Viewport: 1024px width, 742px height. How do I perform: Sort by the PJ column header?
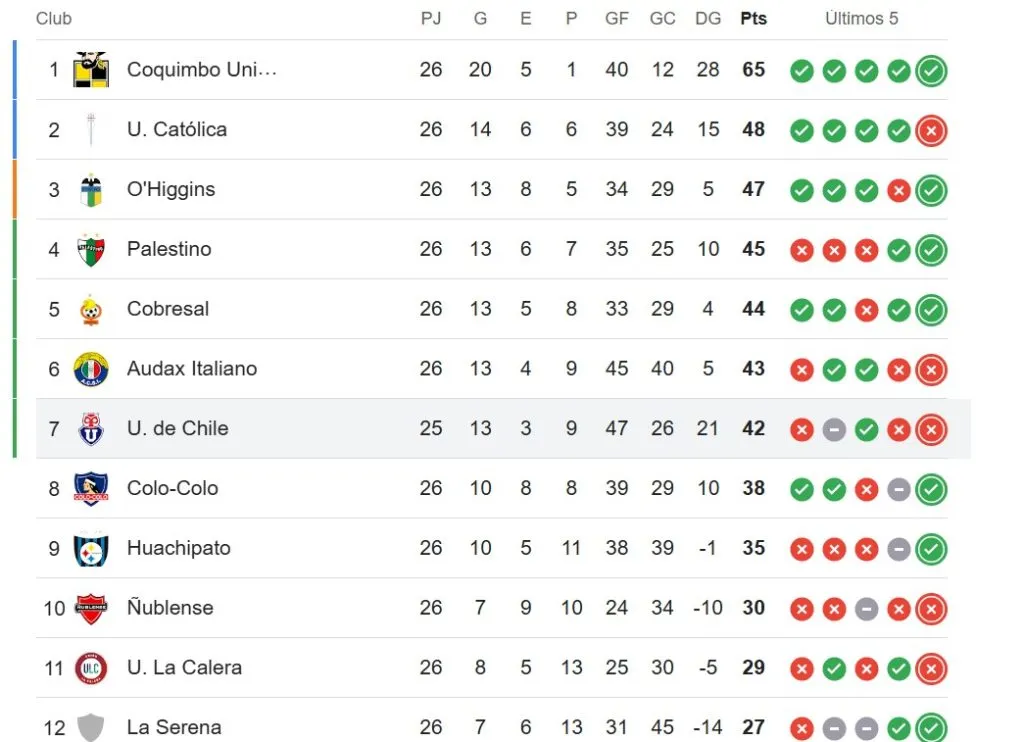tap(431, 18)
